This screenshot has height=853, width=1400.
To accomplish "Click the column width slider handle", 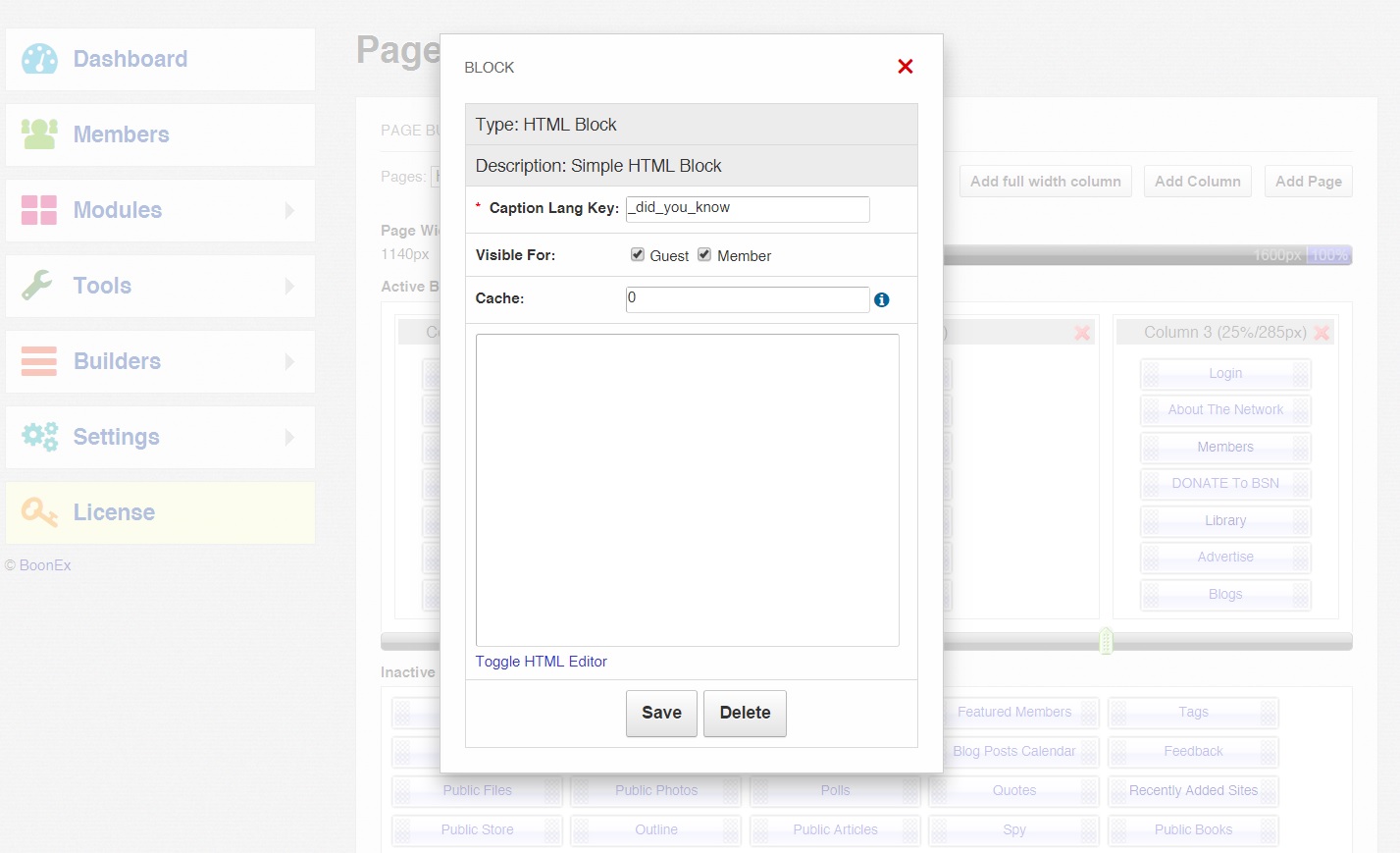I will [x=1106, y=641].
